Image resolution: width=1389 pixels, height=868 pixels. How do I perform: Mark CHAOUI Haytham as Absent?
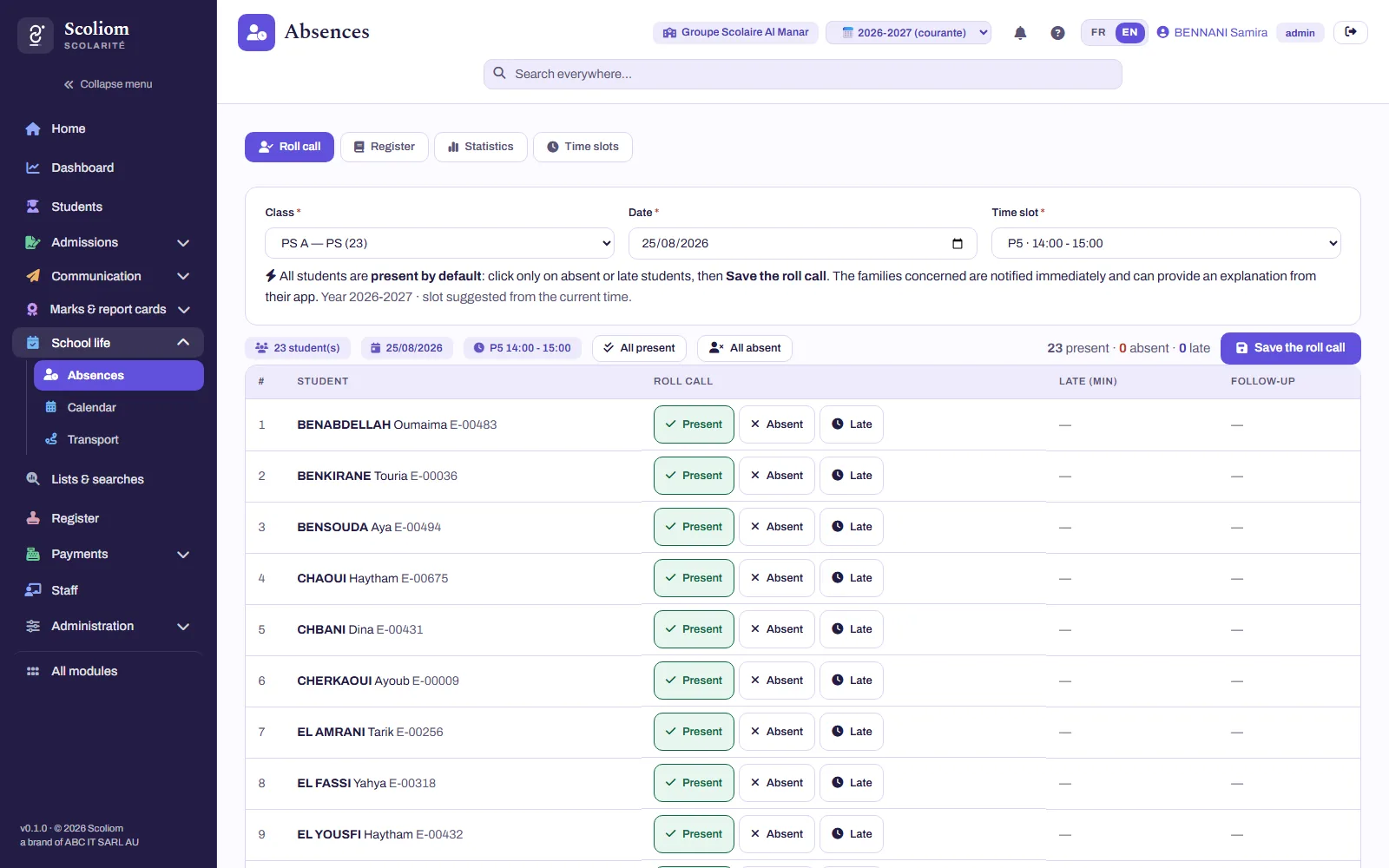coord(777,578)
